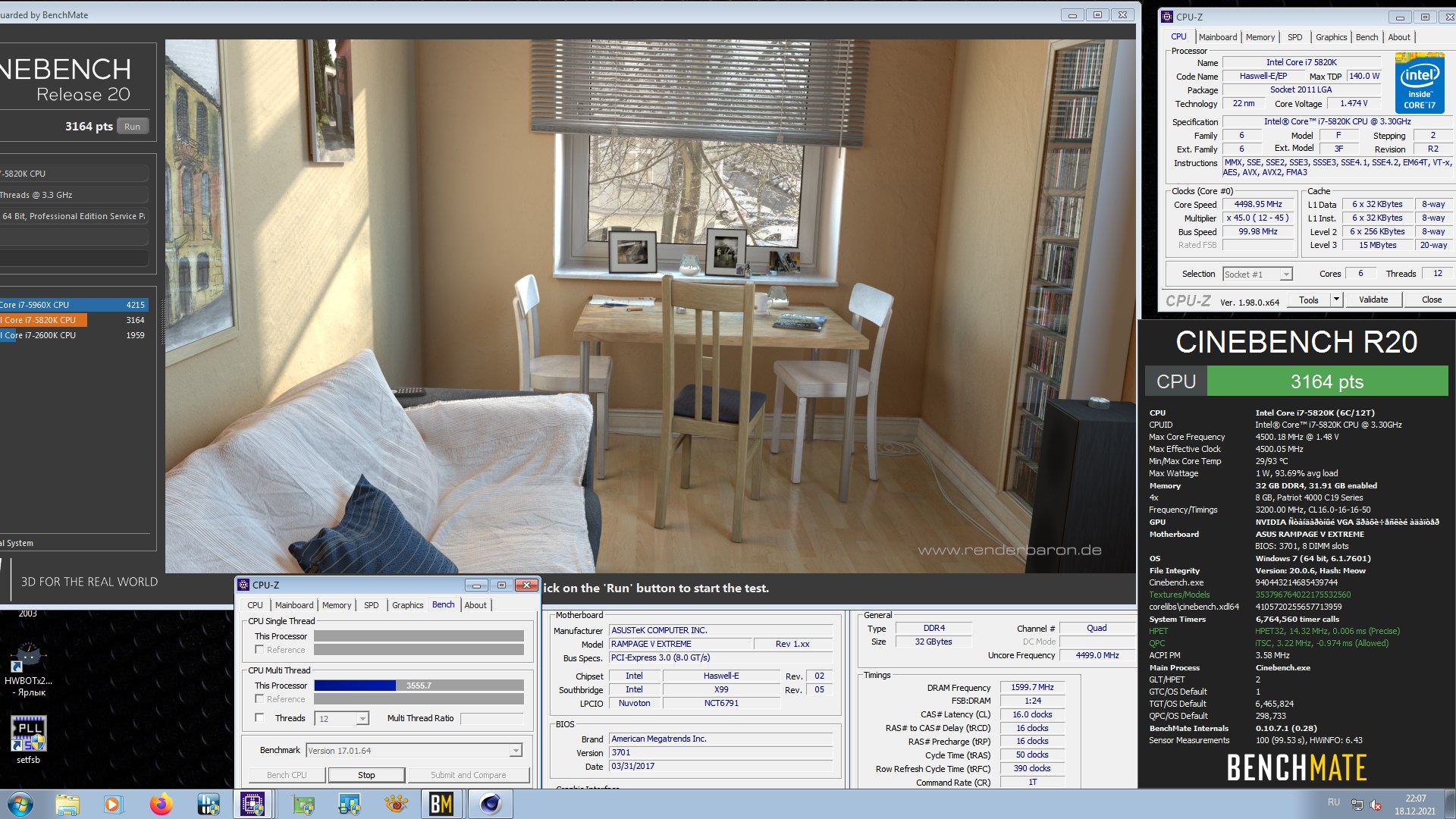Enable Multi Thread Reference checkbox
Screen dimensions: 1456x819
tap(259, 699)
